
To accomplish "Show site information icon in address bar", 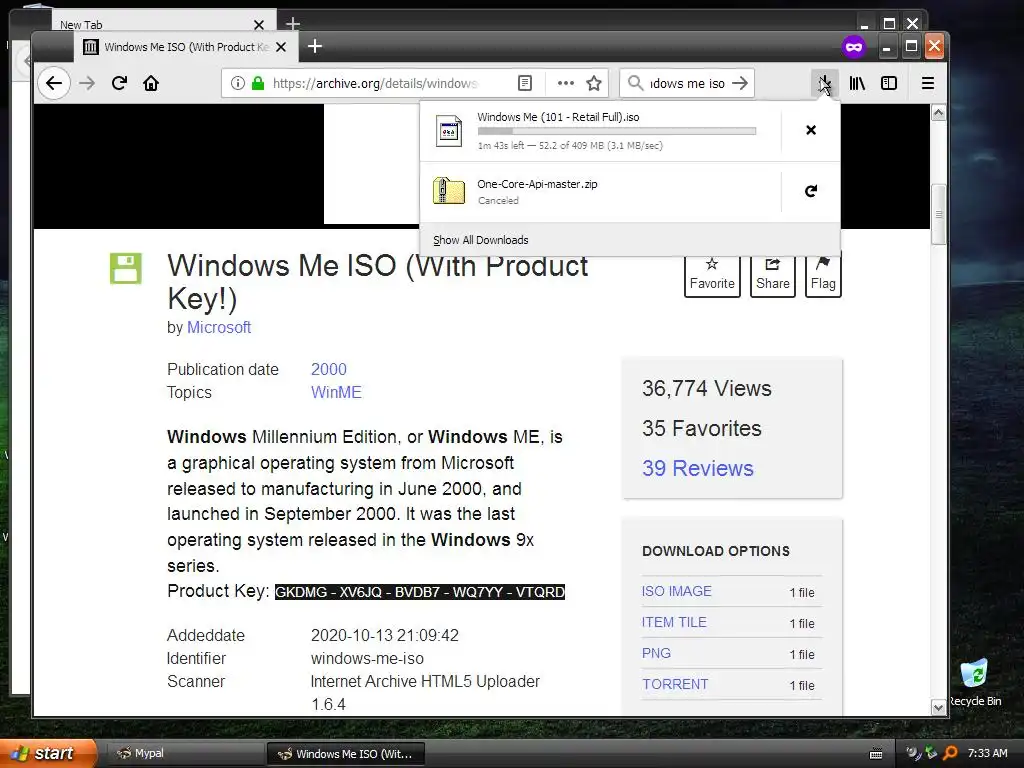I will pyautogui.click(x=238, y=83).
